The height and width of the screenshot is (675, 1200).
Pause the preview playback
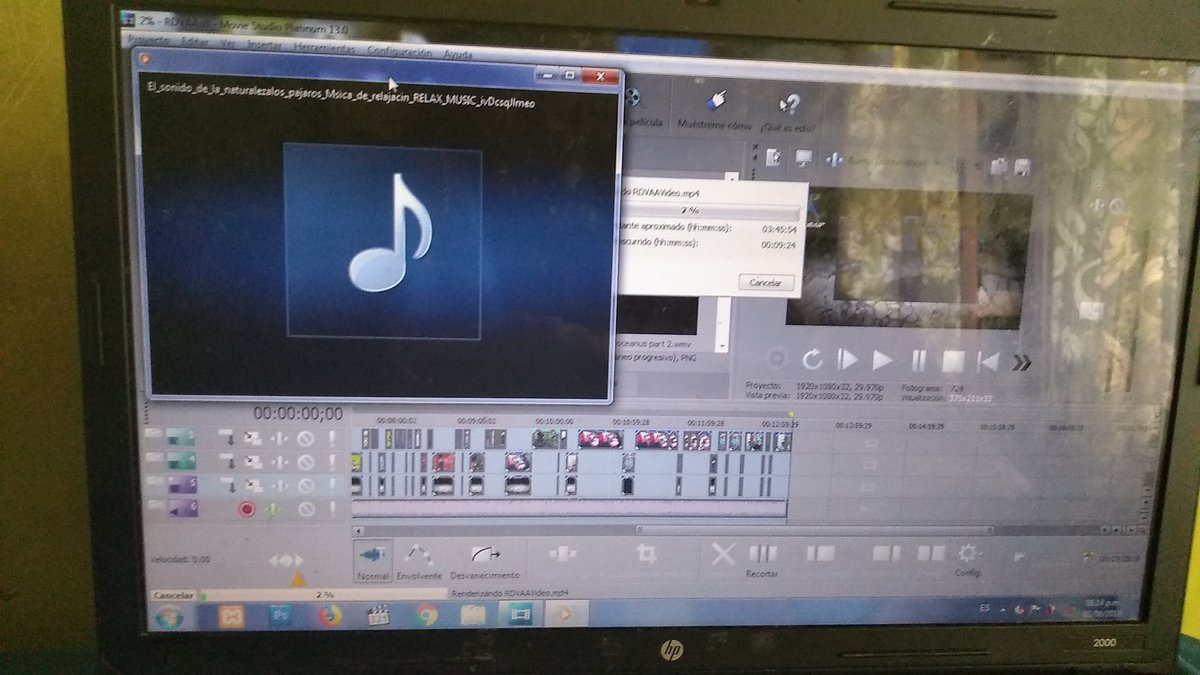[x=918, y=360]
